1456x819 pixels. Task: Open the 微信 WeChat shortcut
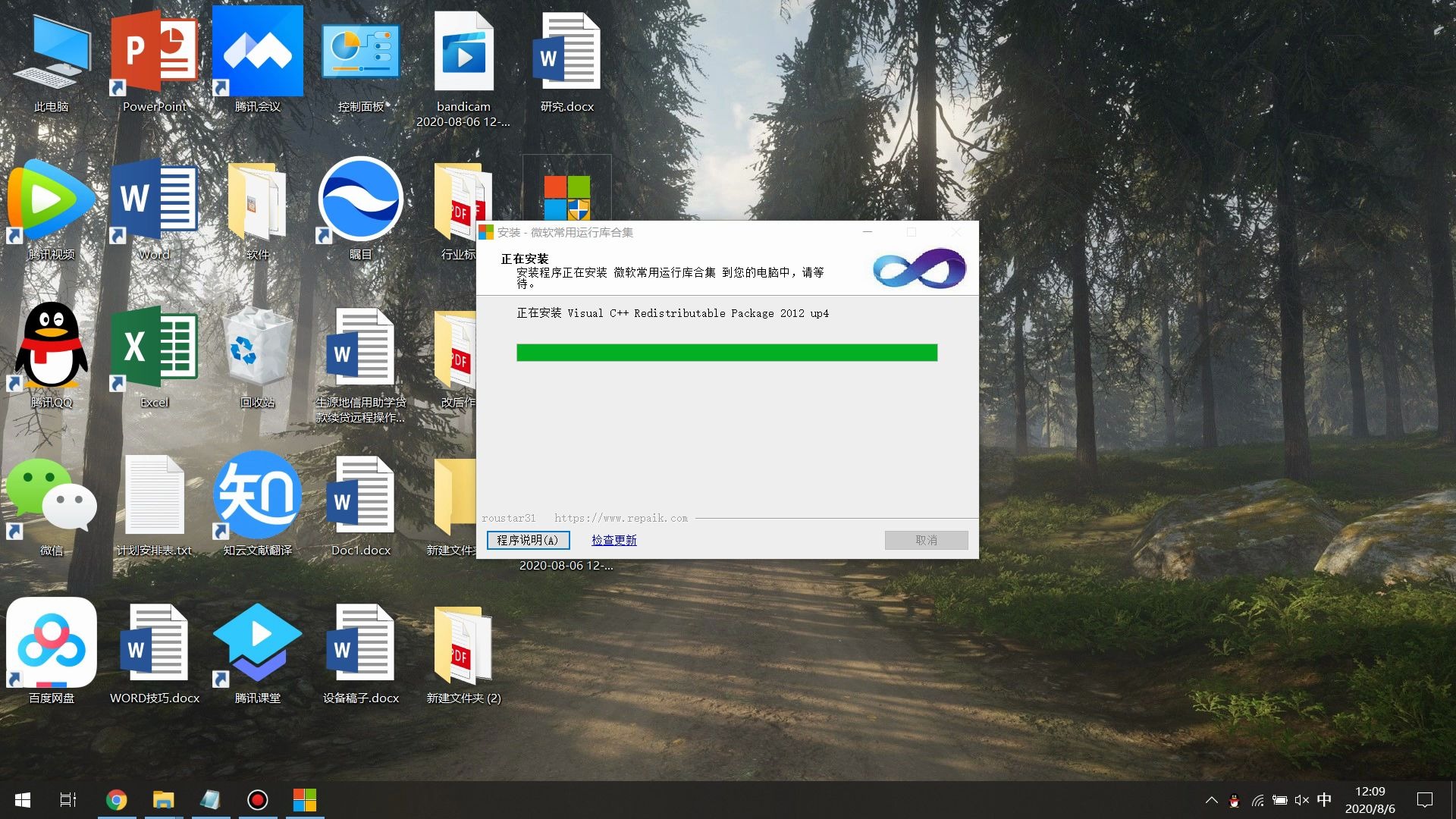pyautogui.click(x=52, y=496)
